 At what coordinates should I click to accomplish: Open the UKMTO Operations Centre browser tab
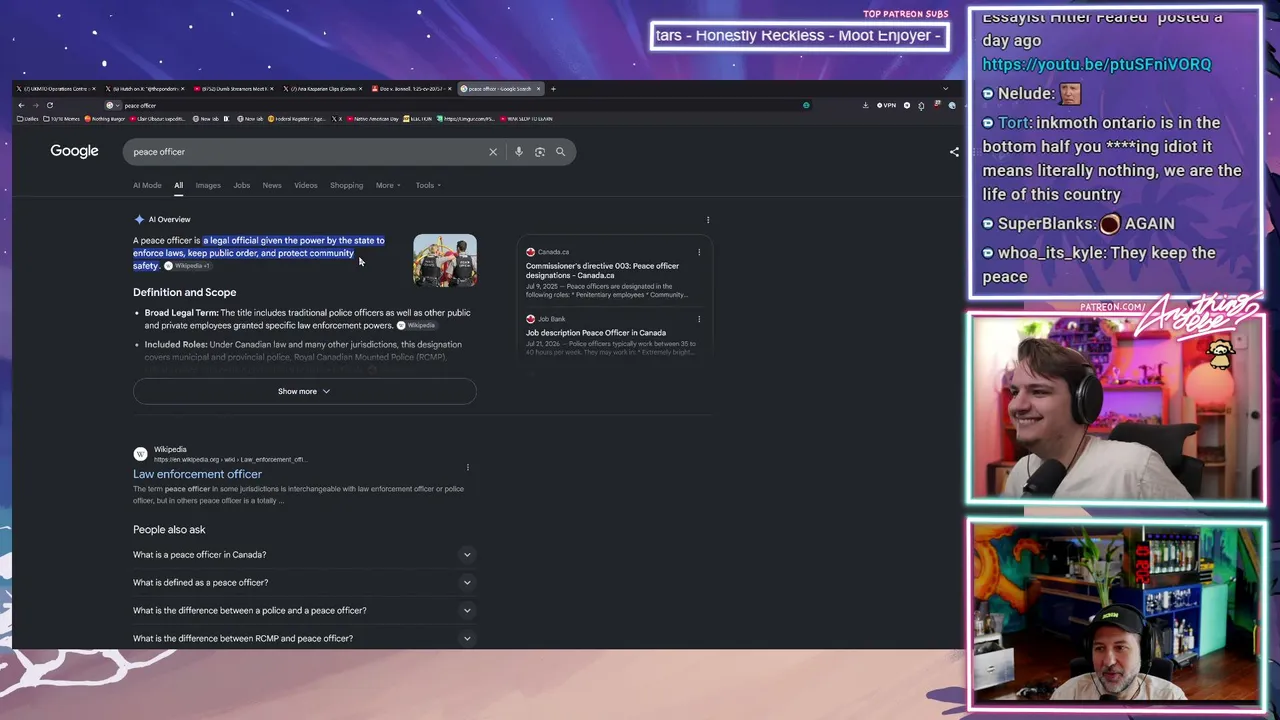point(57,89)
